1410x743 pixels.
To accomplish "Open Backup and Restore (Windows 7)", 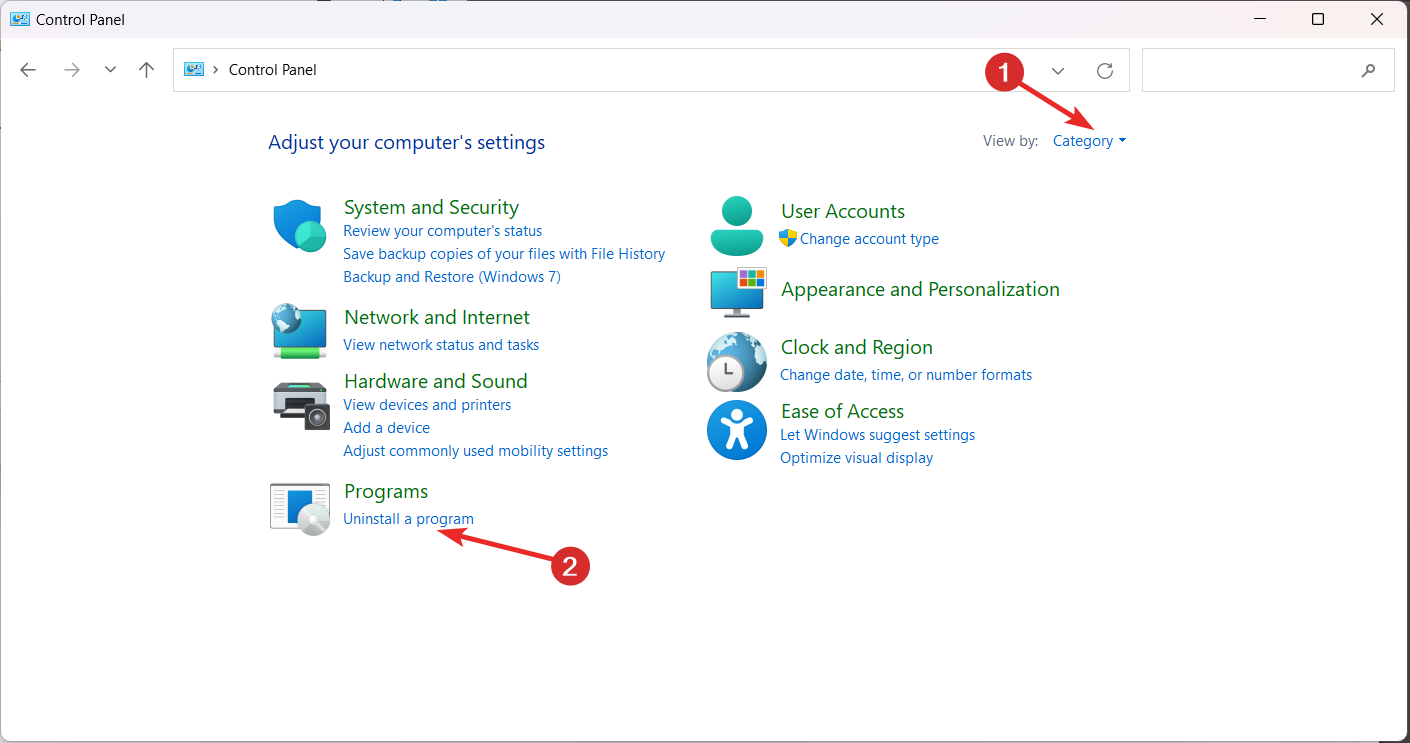I will click(452, 277).
